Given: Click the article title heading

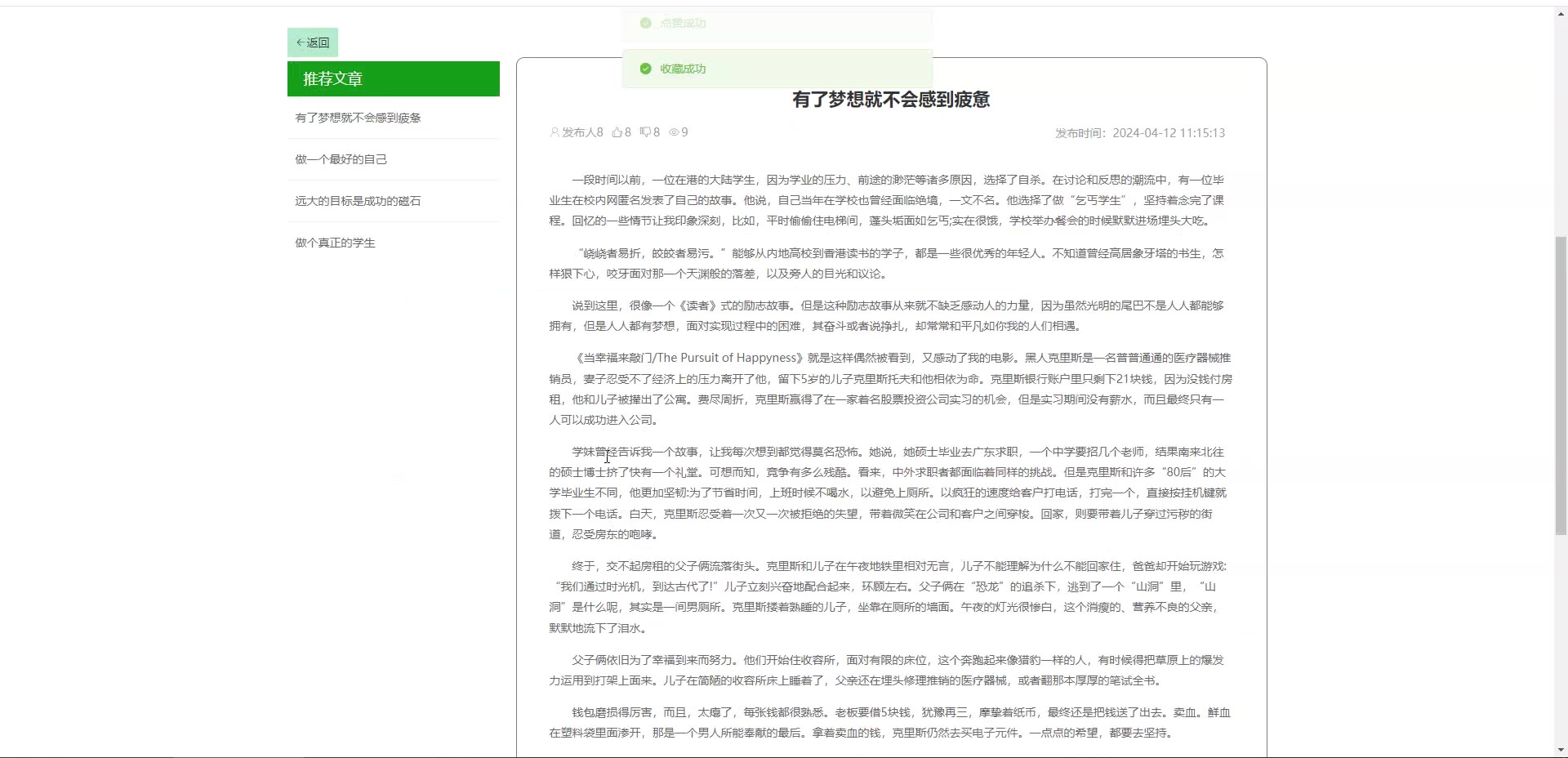Looking at the screenshot, I should (891, 100).
